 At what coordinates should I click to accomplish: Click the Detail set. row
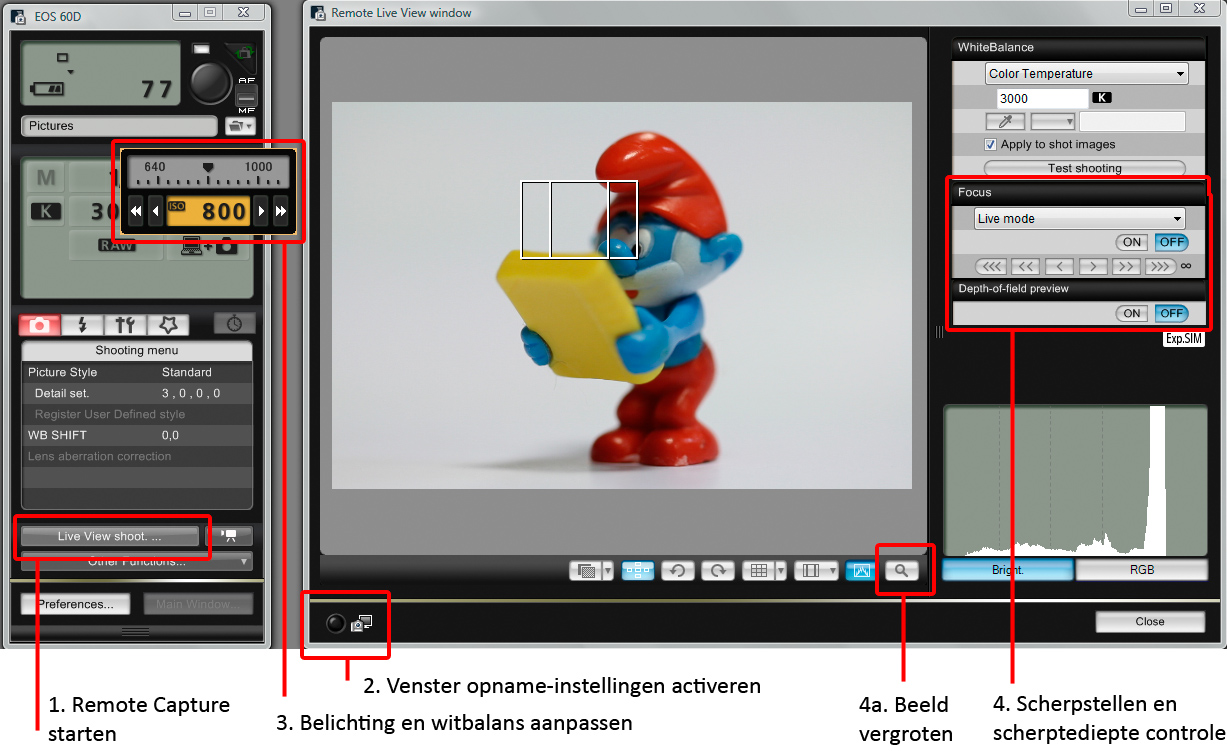(x=137, y=393)
